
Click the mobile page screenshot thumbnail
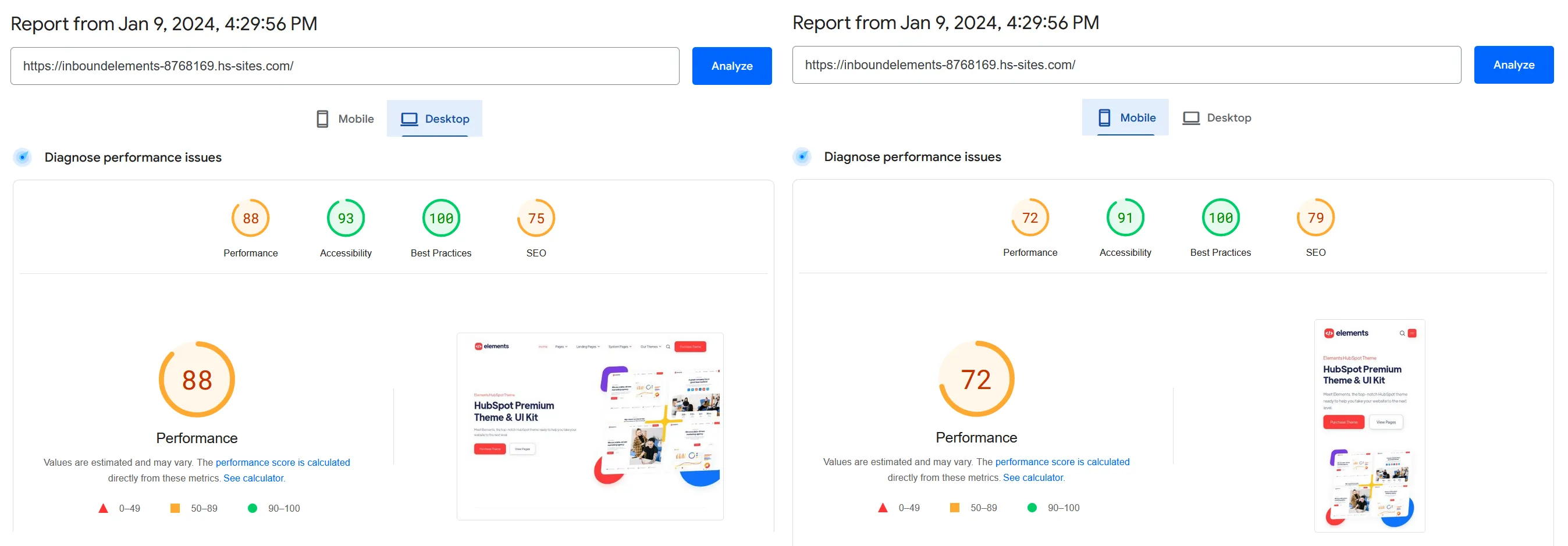tap(1369, 426)
